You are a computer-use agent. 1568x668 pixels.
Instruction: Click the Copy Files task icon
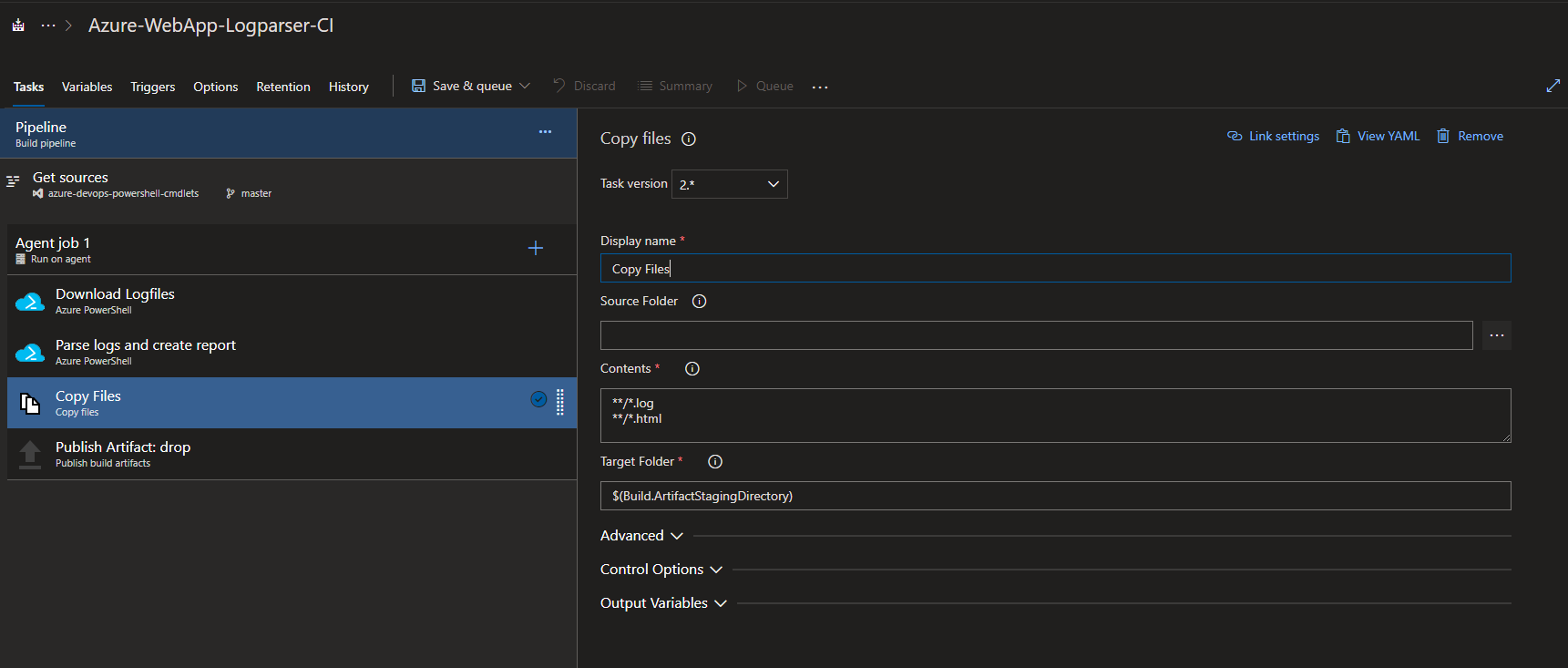[x=30, y=404]
